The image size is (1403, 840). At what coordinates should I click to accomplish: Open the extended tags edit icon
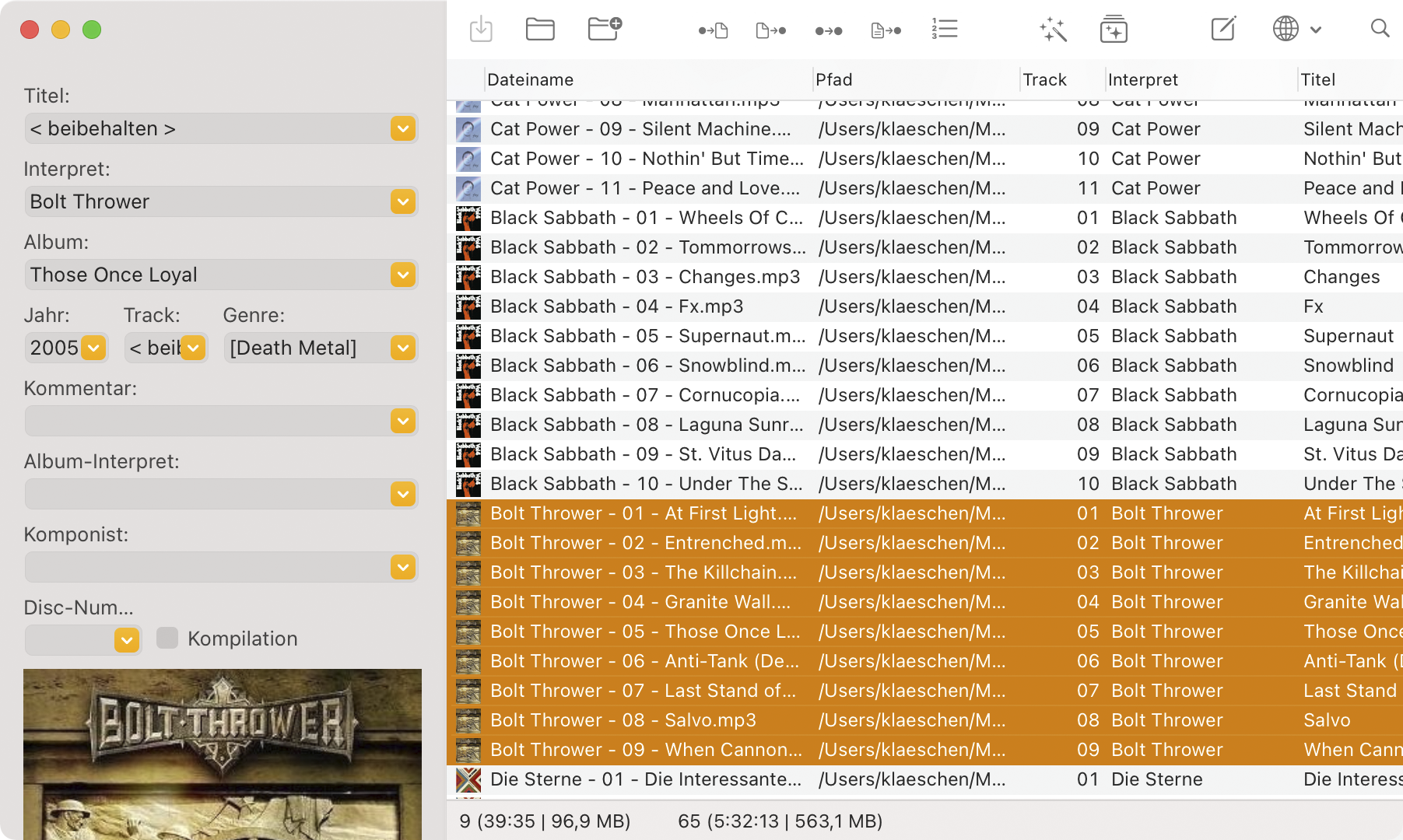pyautogui.click(x=1223, y=29)
